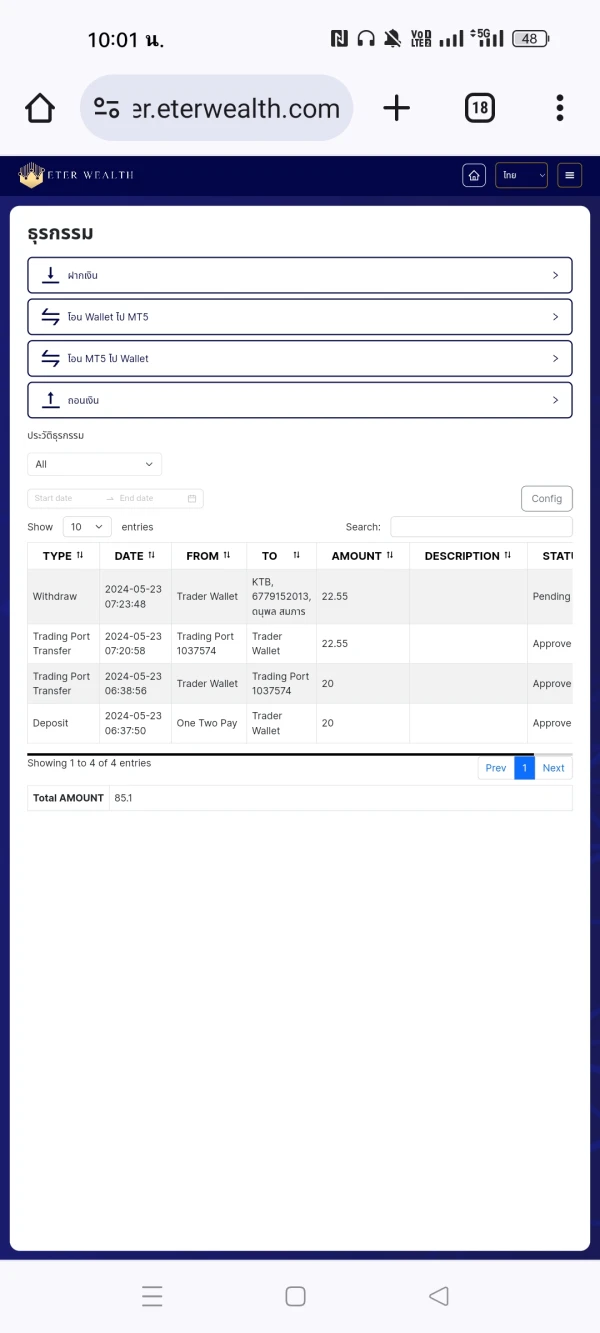Select the Withdraw row type cell

63,596
